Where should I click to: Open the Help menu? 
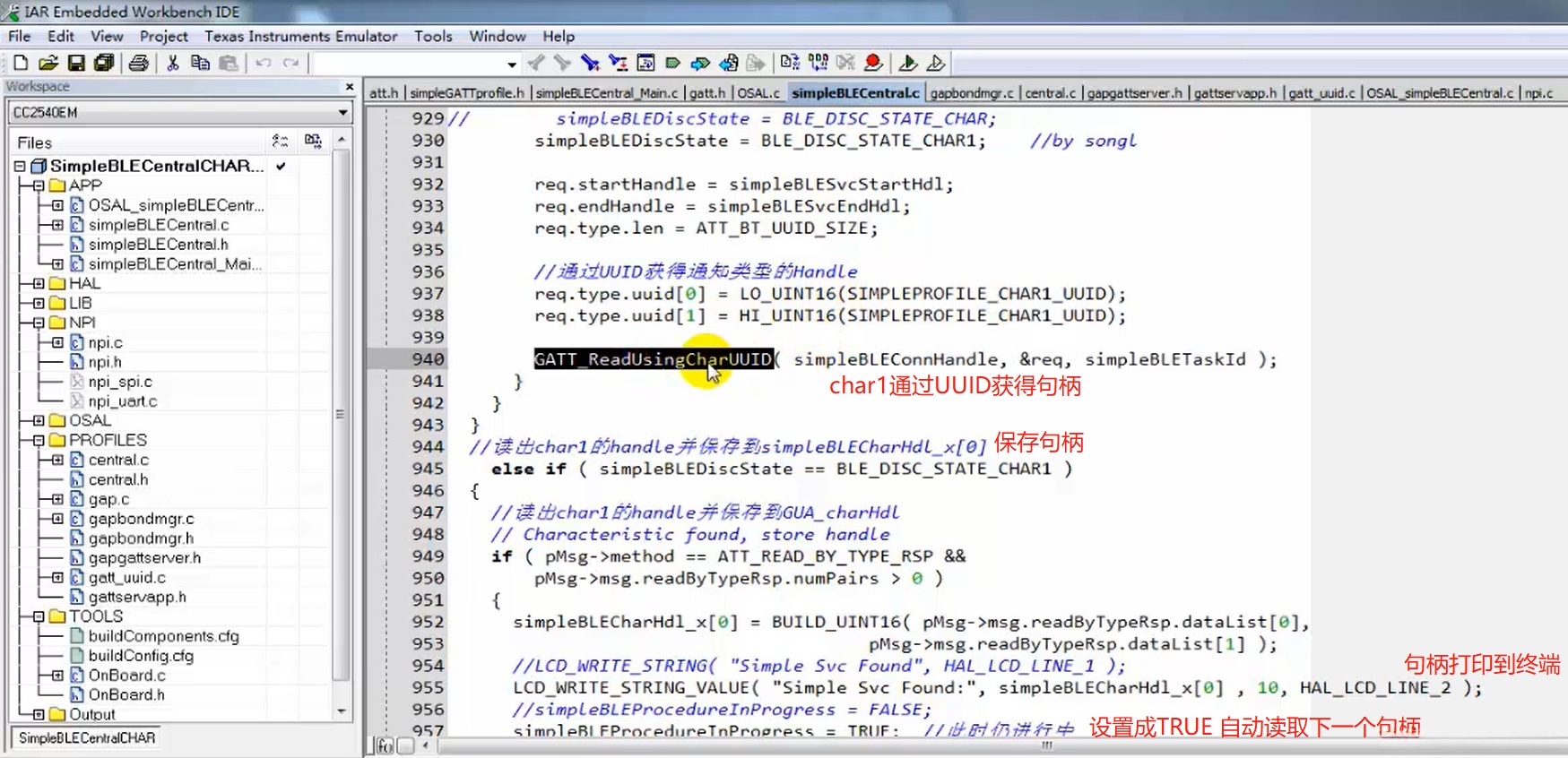559,36
